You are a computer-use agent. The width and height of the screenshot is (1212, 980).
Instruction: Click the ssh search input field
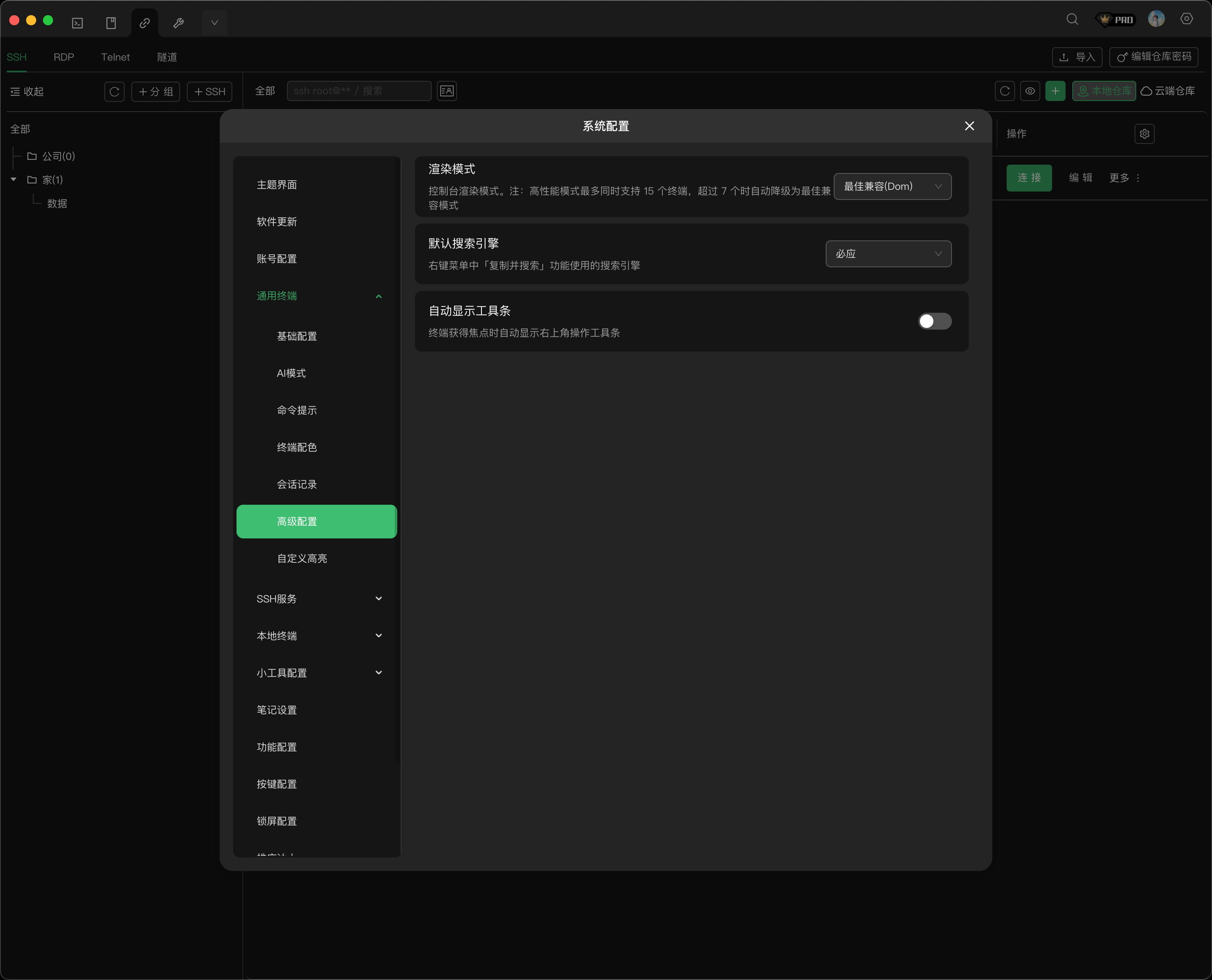tap(359, 91)
